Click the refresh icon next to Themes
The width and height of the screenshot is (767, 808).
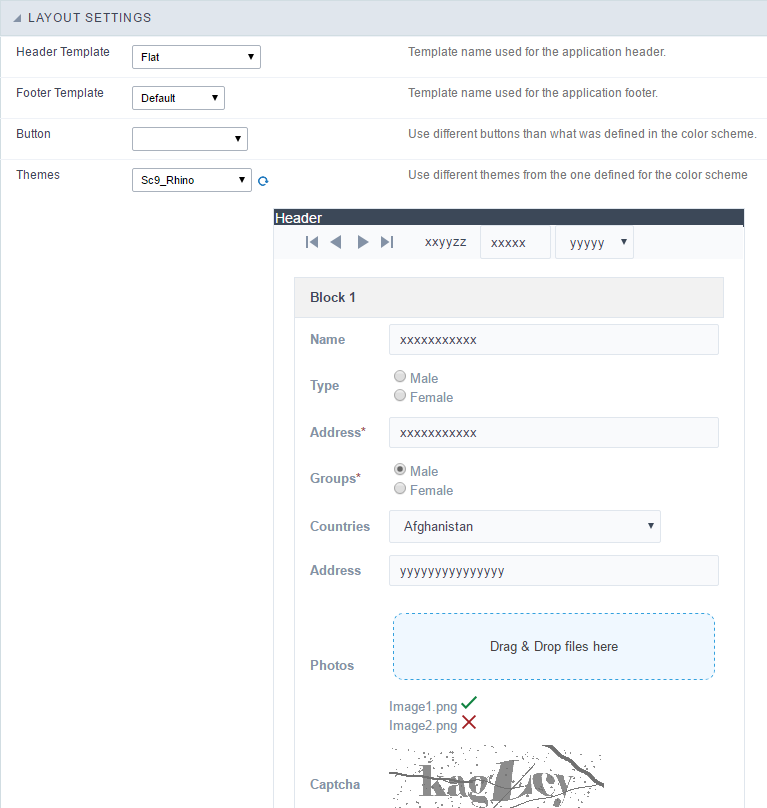[x=263, y=181]
